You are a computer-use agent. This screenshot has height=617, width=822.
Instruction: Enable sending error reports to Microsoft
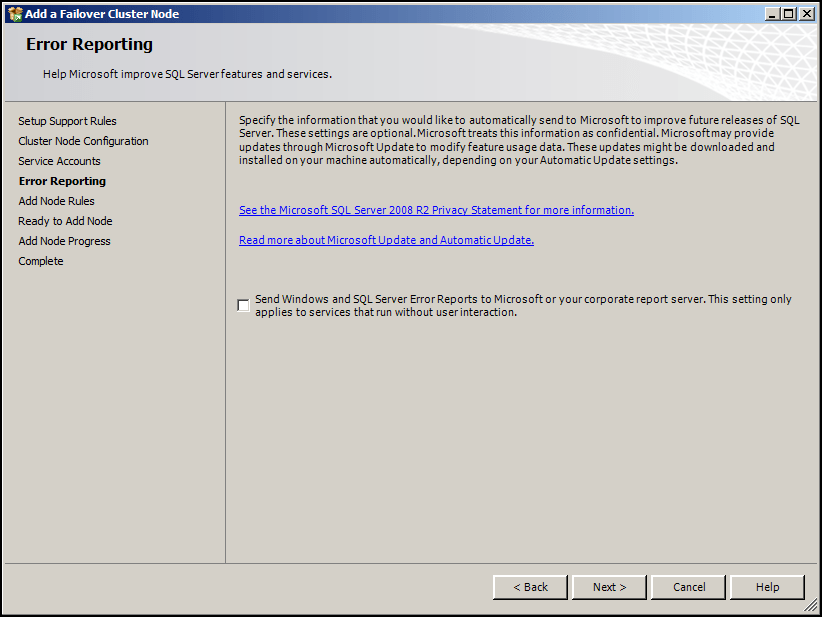(243, 304)
